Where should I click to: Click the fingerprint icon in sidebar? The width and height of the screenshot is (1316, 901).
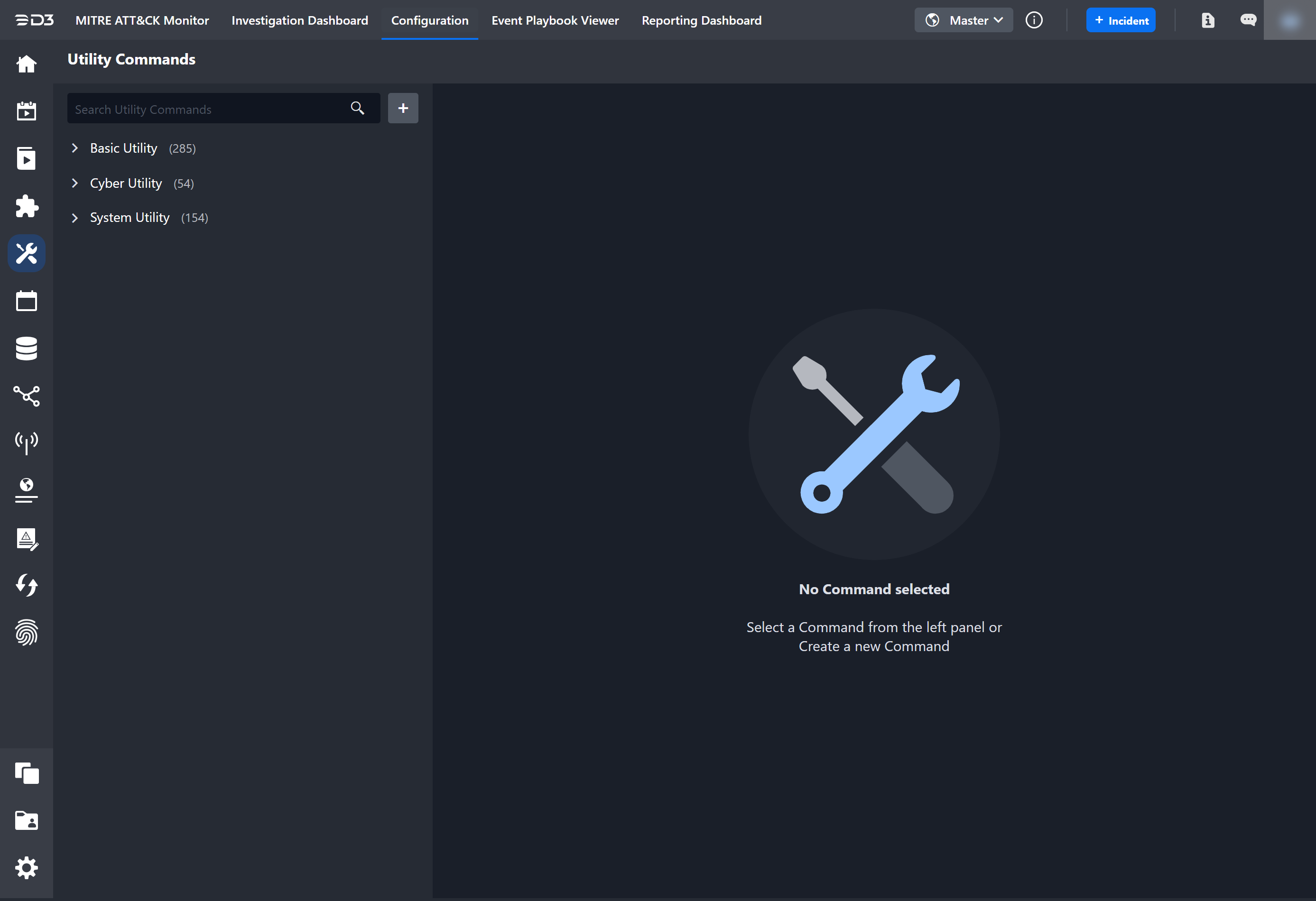point(26,632)
